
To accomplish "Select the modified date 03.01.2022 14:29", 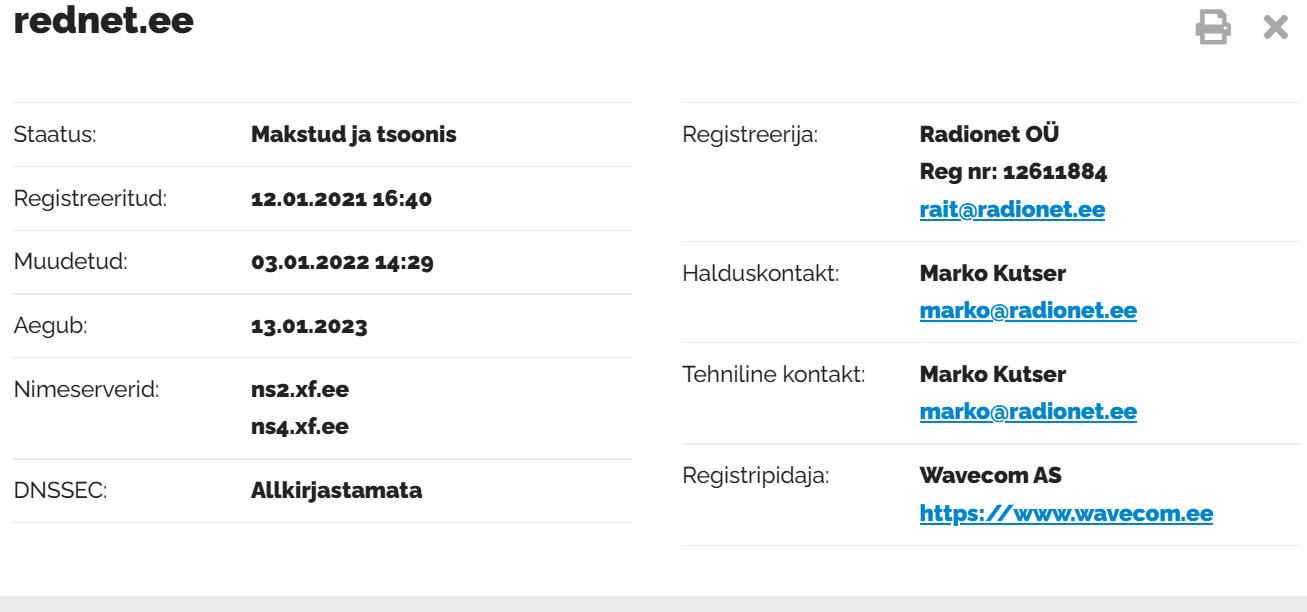I will tap(342, 263).
